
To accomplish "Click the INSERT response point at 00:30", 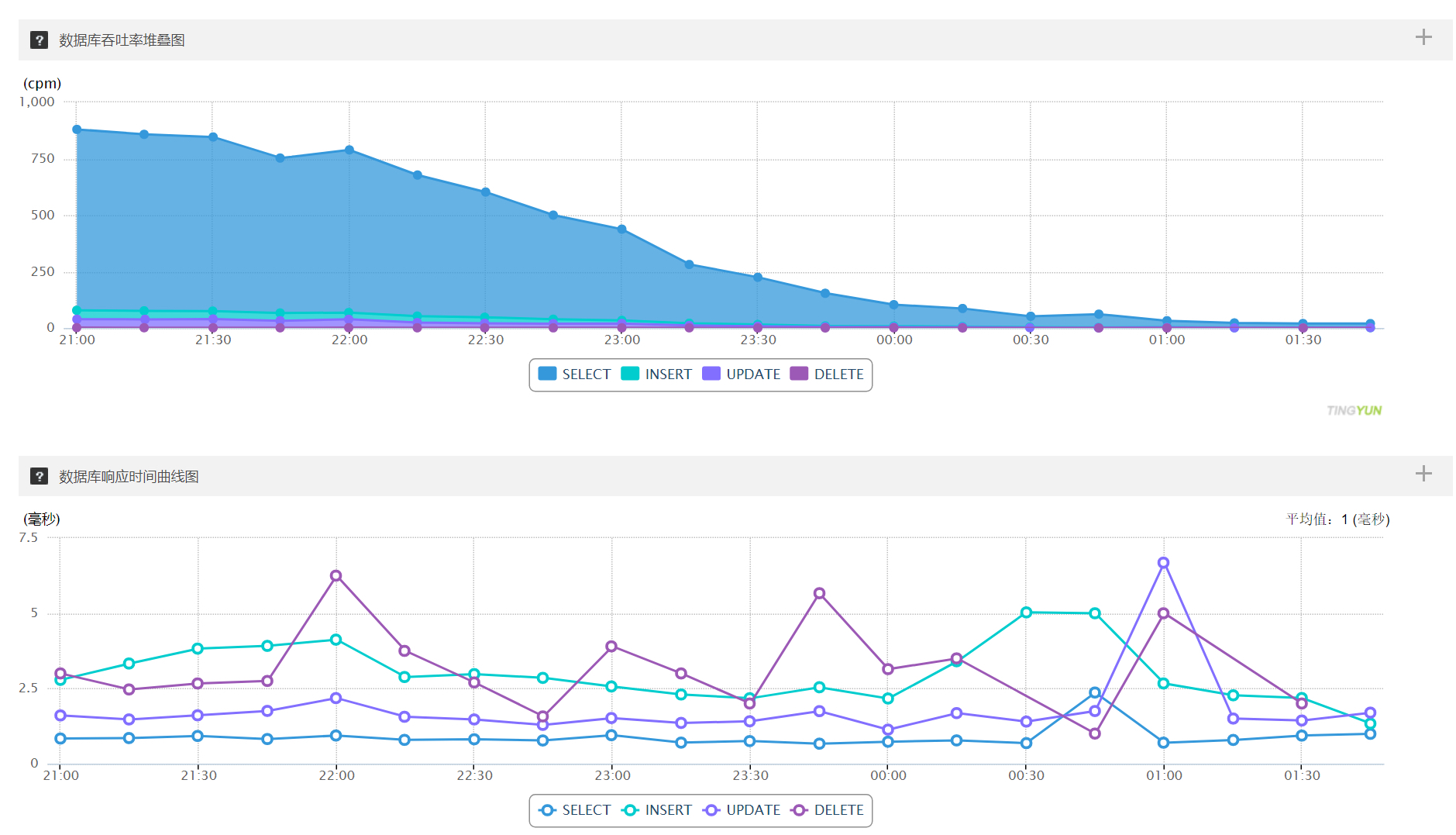I will point(1026,612).
